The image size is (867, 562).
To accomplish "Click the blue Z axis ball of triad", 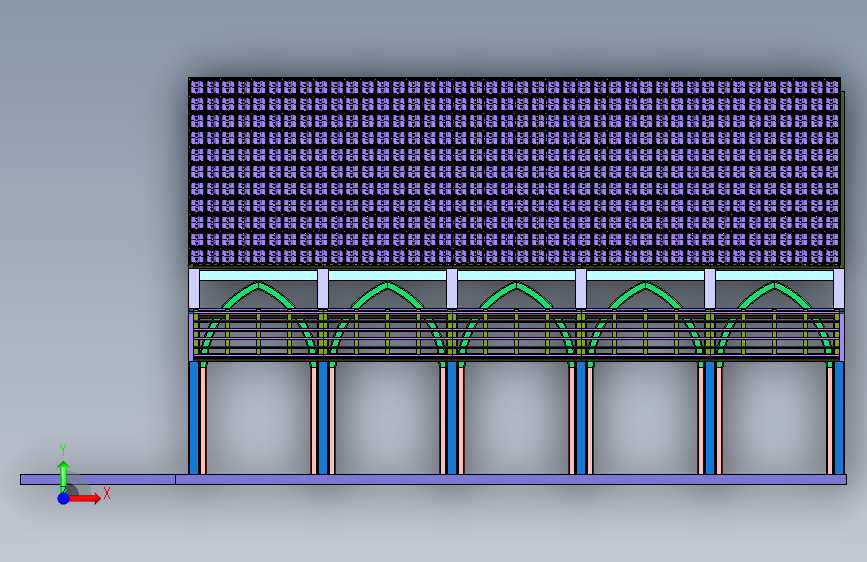I will point(63,498).
